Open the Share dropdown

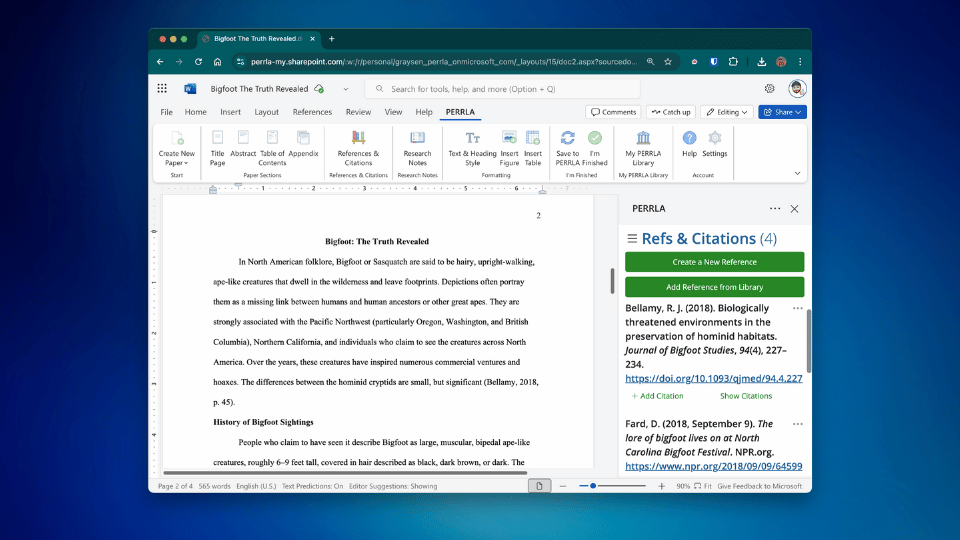click(782, 112)
